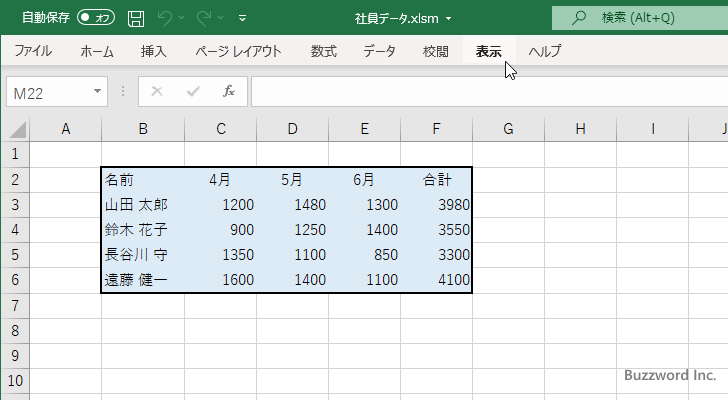Click the formula bar Cancel X icon
The image size is (728, 400).
156,91
